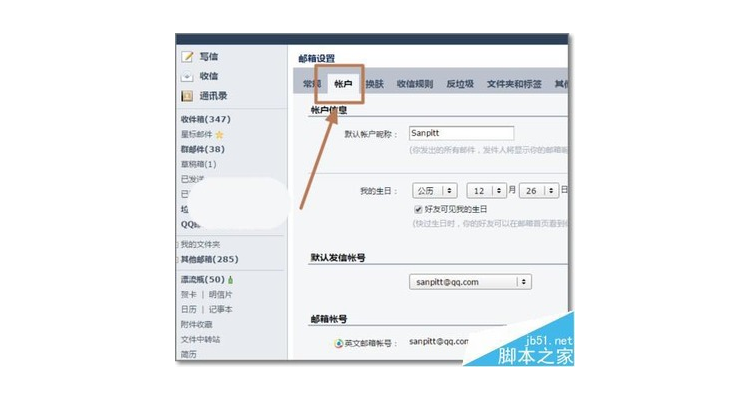Click the 邮箱设置 heading

pyautogui.click(x=317, y=58)
